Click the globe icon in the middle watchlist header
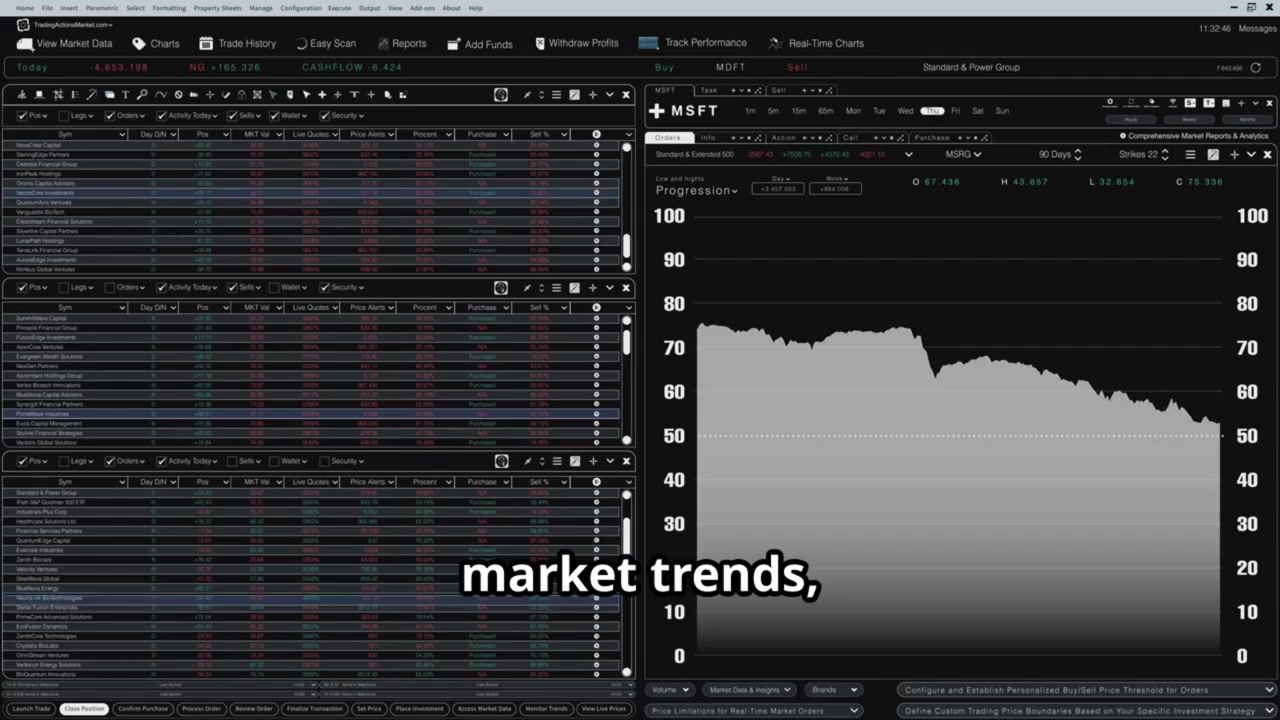Viewport: 1280px width, 720px height. pos(501,288)
